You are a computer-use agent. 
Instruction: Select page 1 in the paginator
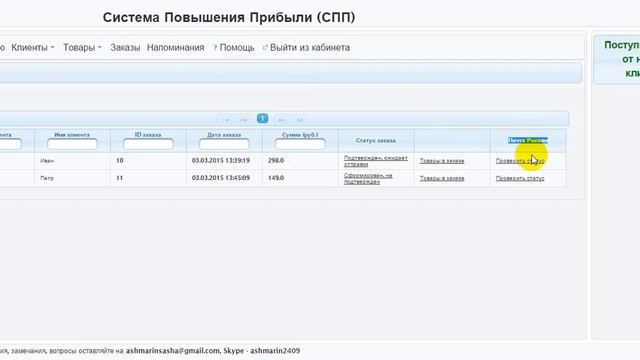coord(262,119)
